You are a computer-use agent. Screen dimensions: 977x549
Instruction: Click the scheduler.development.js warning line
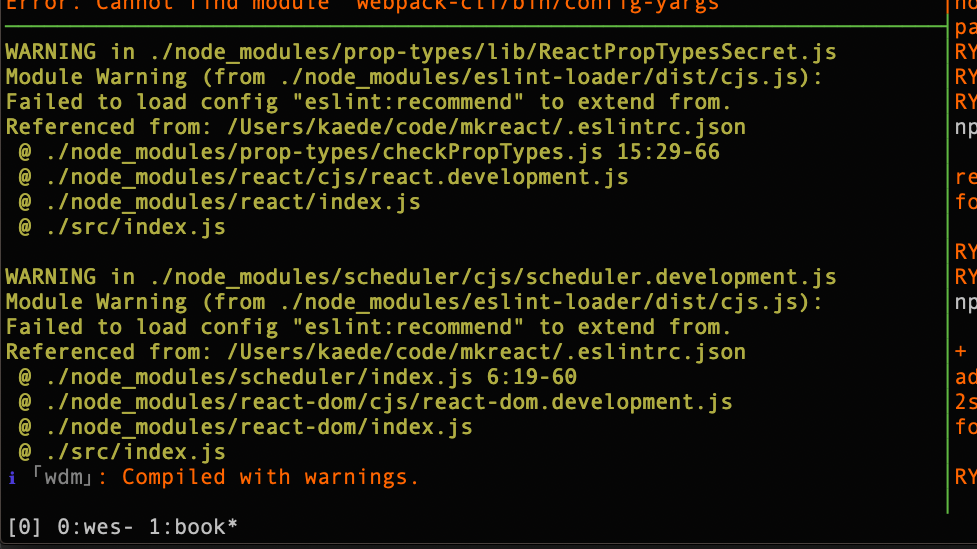421,277
